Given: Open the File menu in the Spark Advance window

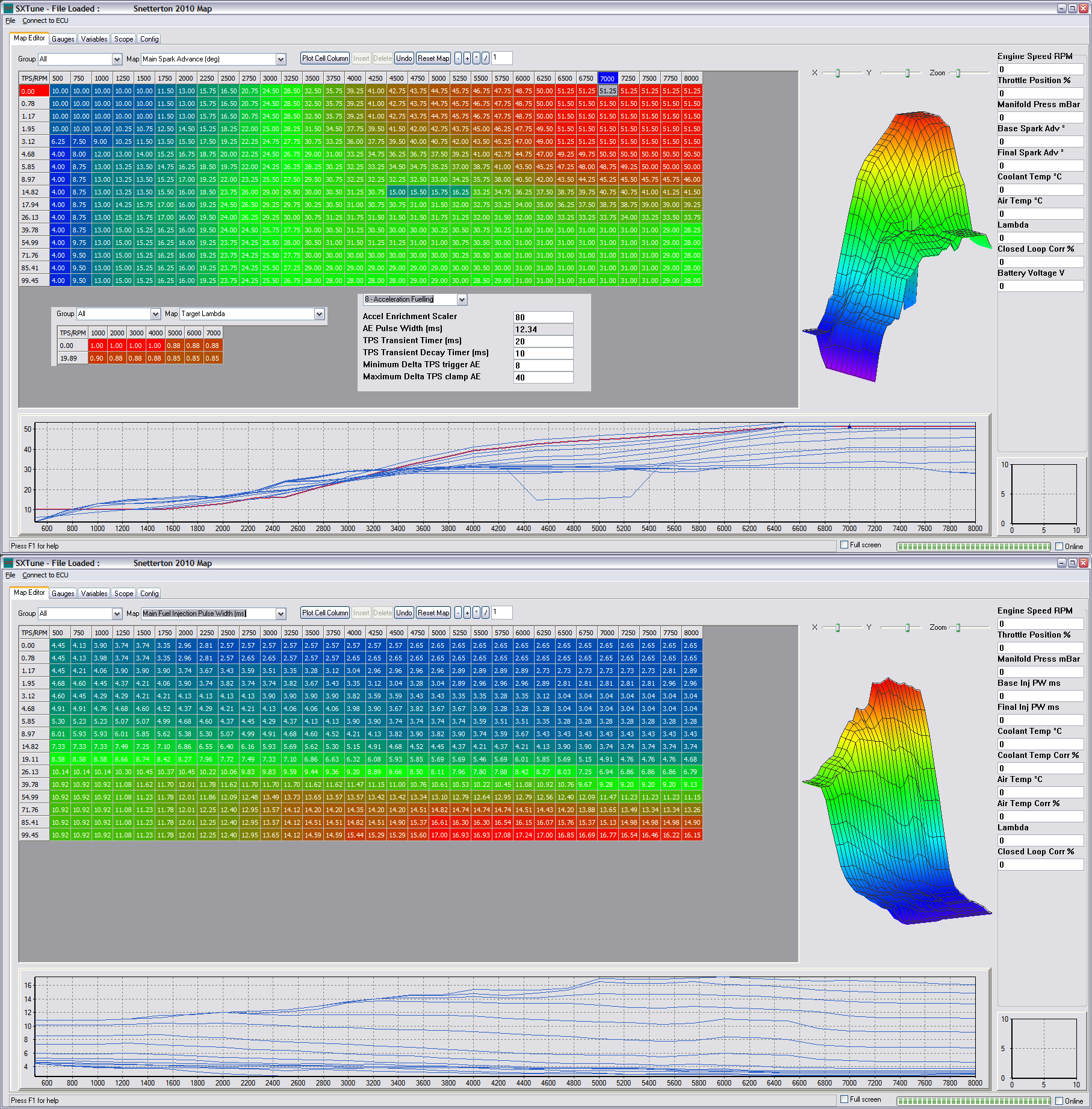Looking at the screenshot, I should coord(10,20).
